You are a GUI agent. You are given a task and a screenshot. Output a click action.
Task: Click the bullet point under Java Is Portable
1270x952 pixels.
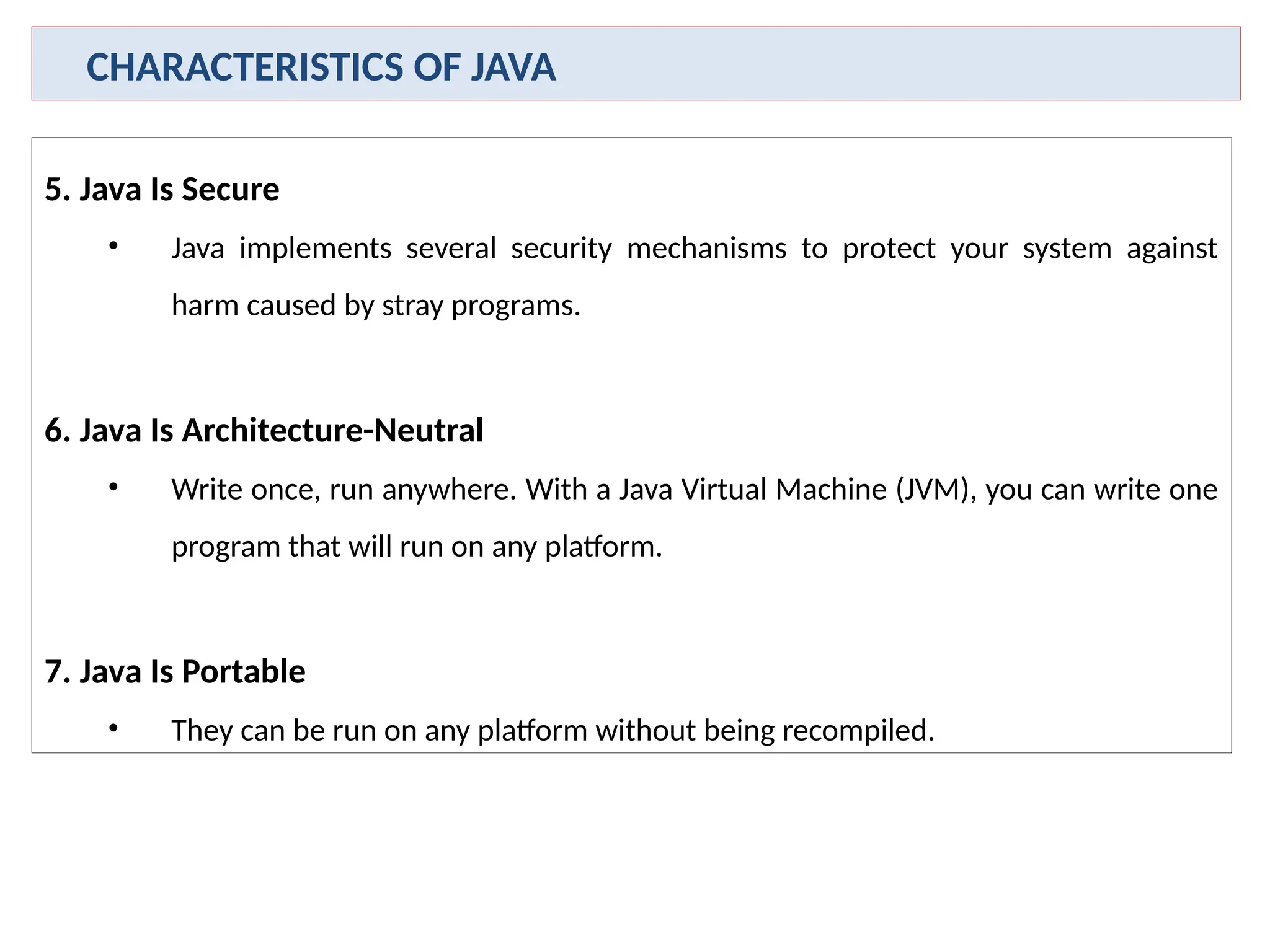point(113,728)
